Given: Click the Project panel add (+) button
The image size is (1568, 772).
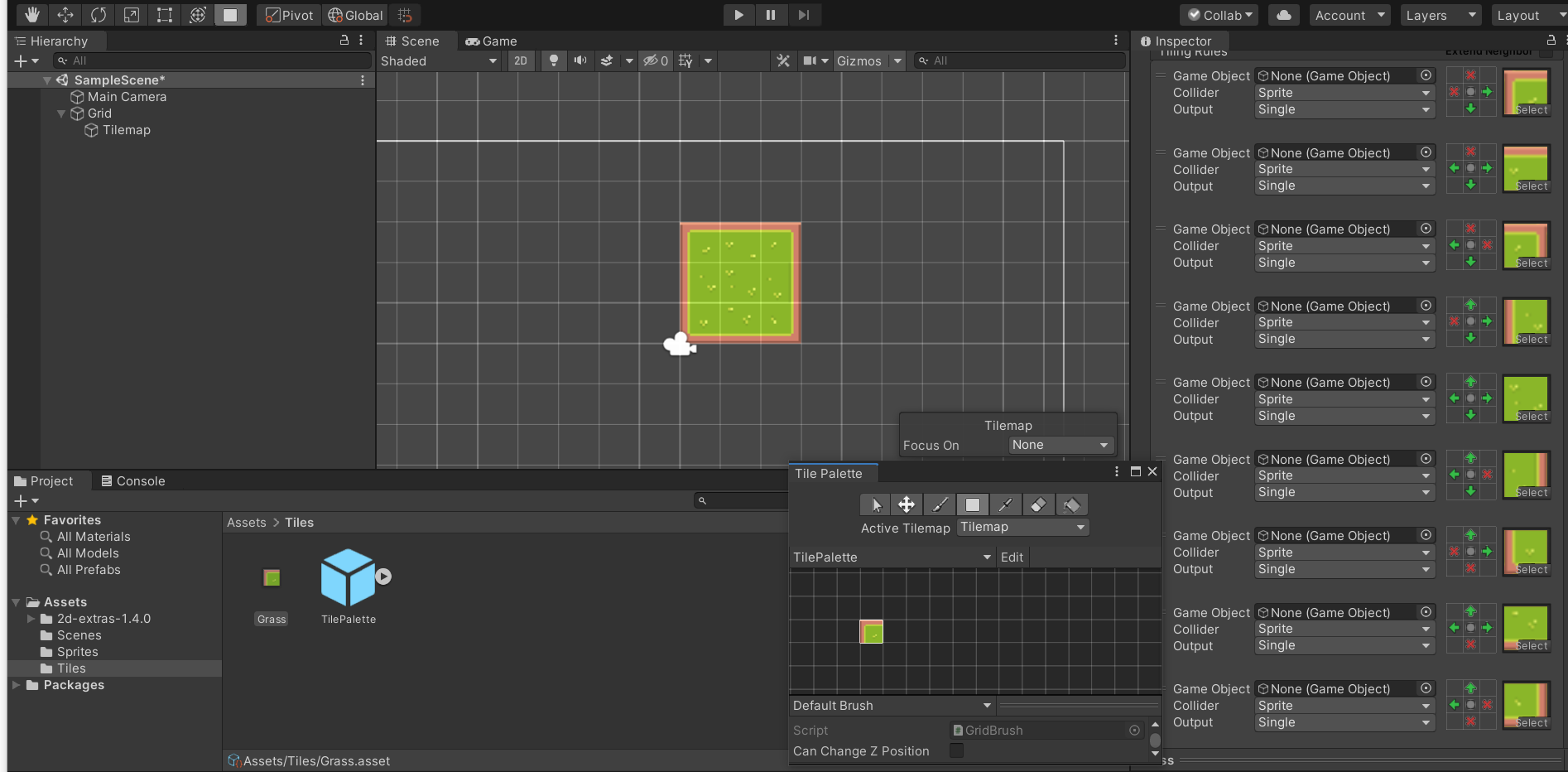Looking at the screenshot, I should [x=26, y=501].
